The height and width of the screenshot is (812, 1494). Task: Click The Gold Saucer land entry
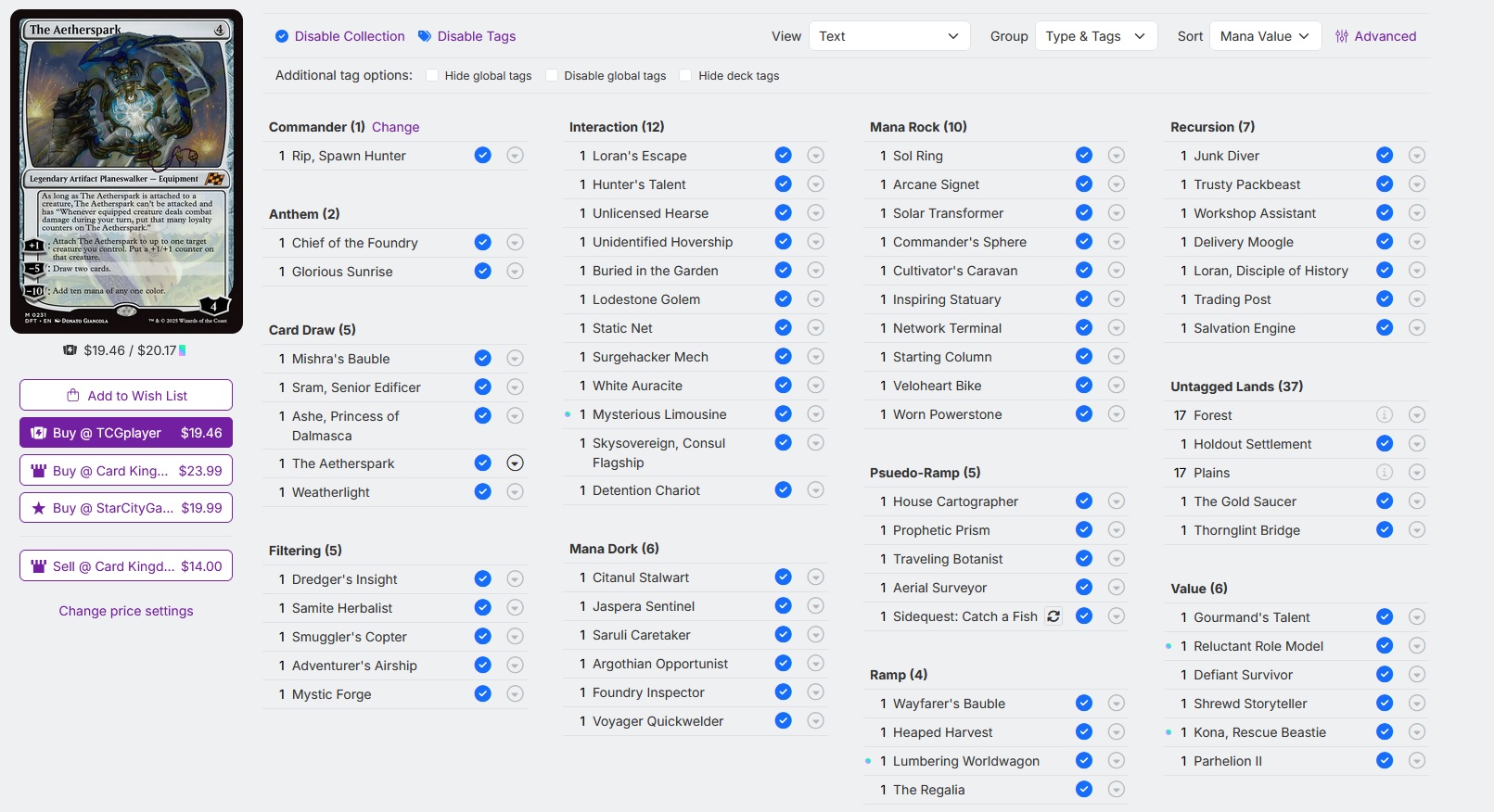(x=1245, y=501)
